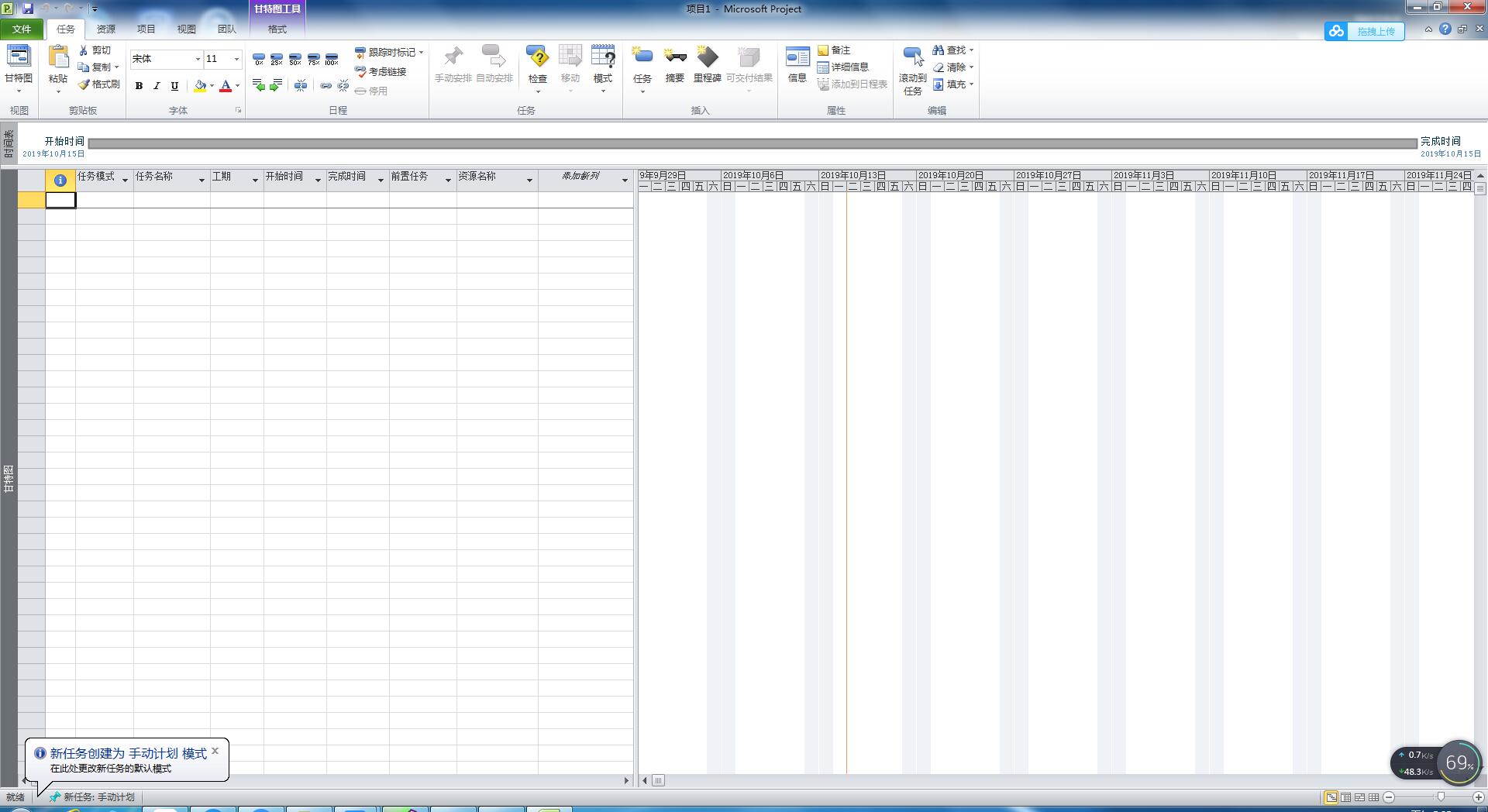Open the 文件 (File) menu tab

tap(22, 29)
